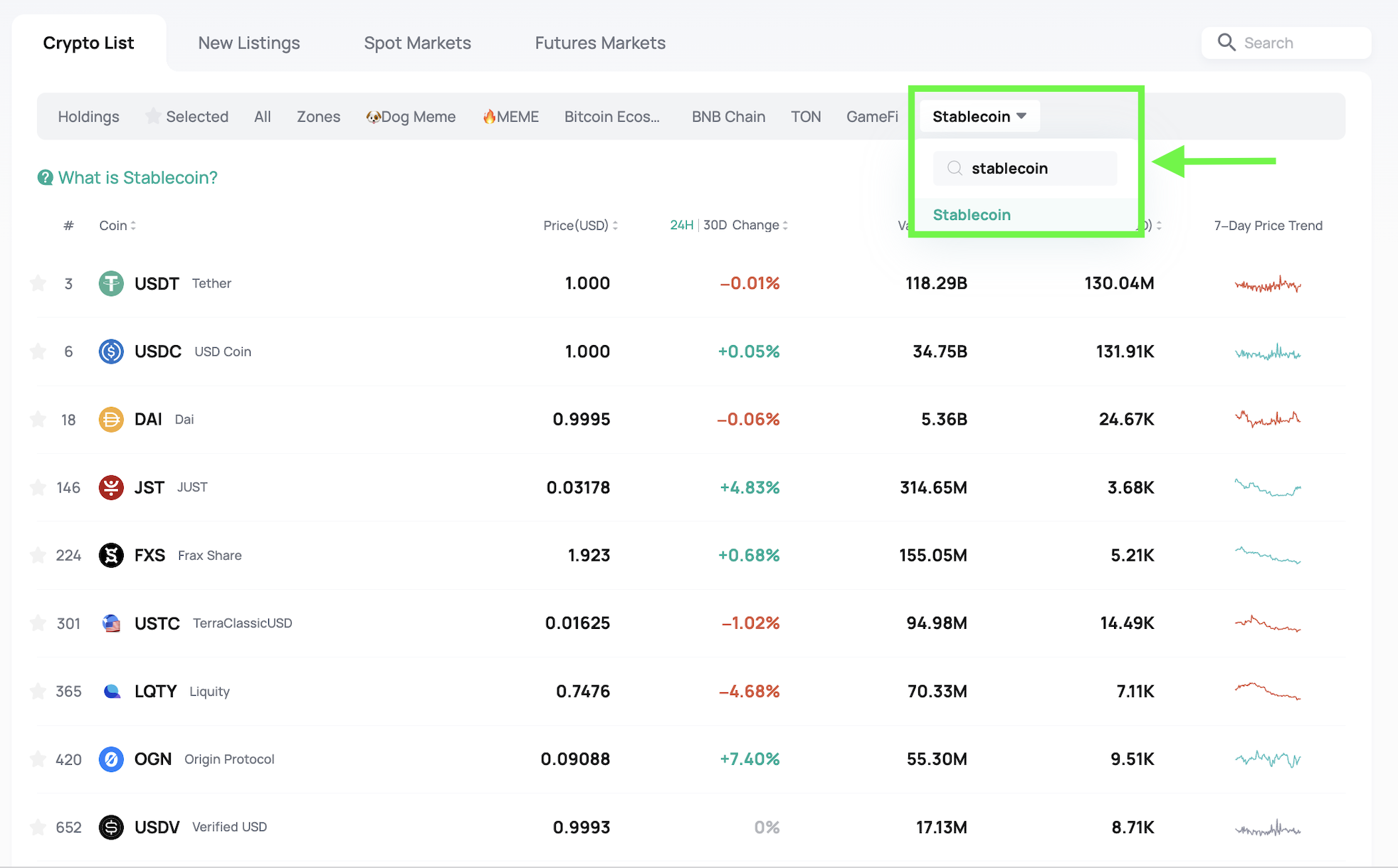Favorite USDC with its star toggle
1398x868 pixels.
click(x=38, y=351)
